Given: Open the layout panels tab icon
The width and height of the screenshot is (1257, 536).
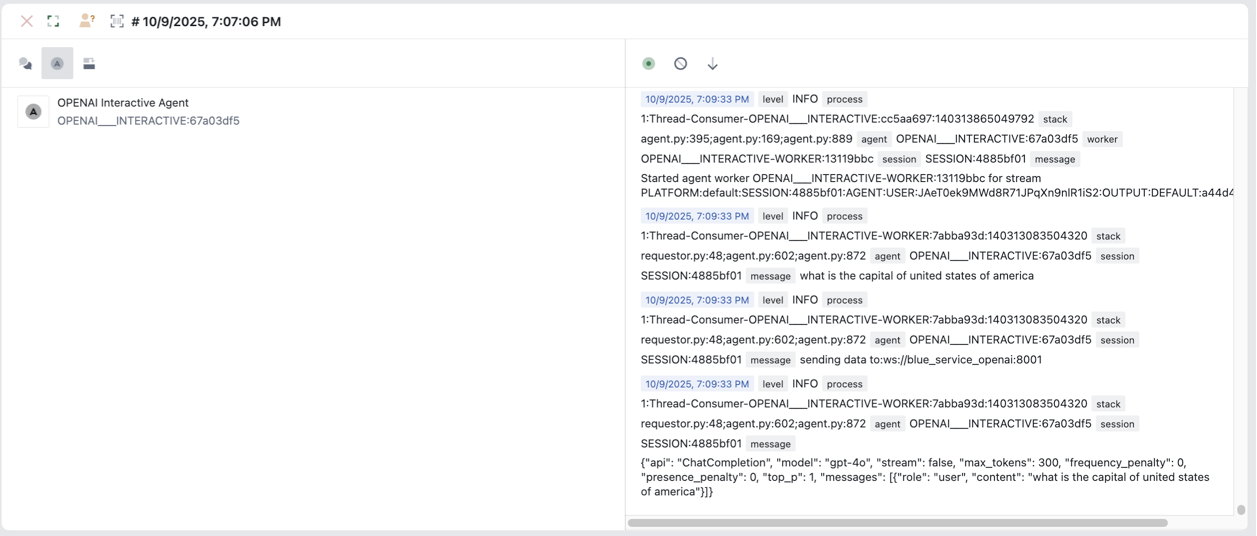Looking at the screenshot, I should (x=89, y=63).
